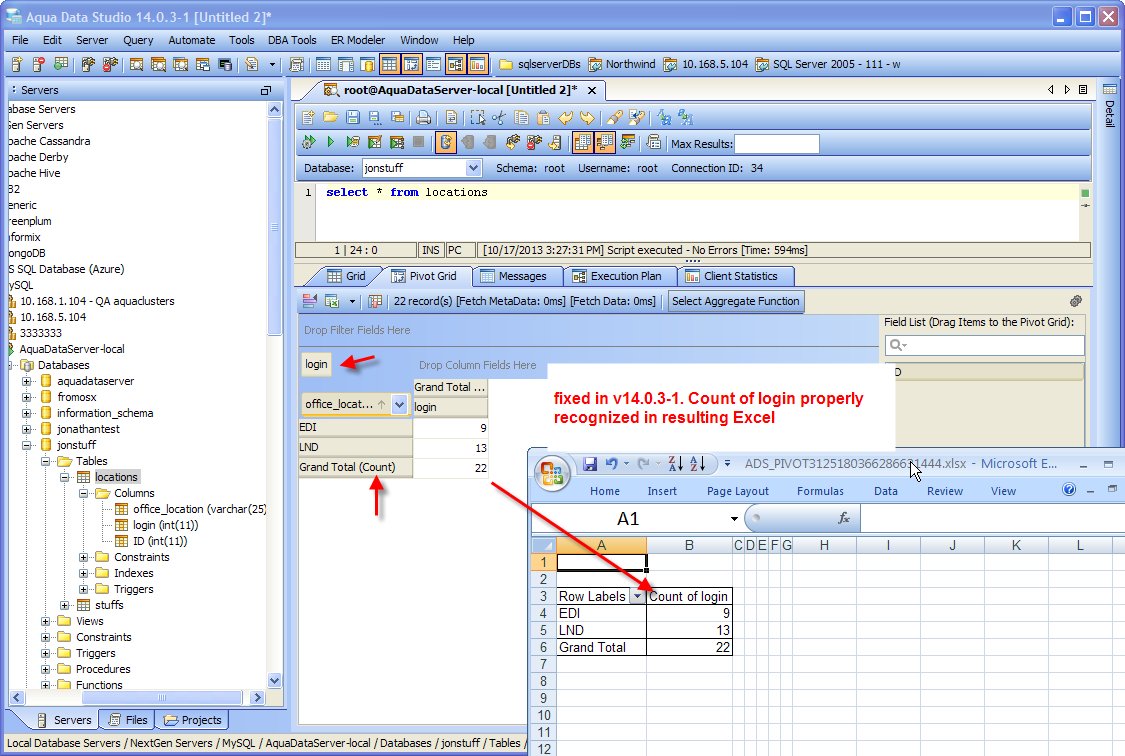
Task: Click the Cut scissors icon in the editor toolbar
Action: point(499,118)
